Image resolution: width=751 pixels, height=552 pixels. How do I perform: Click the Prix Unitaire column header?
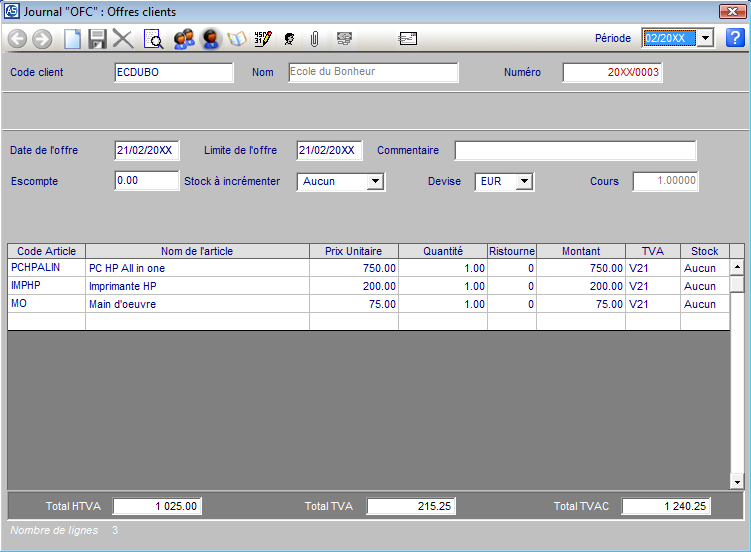(x=353, y=251)
